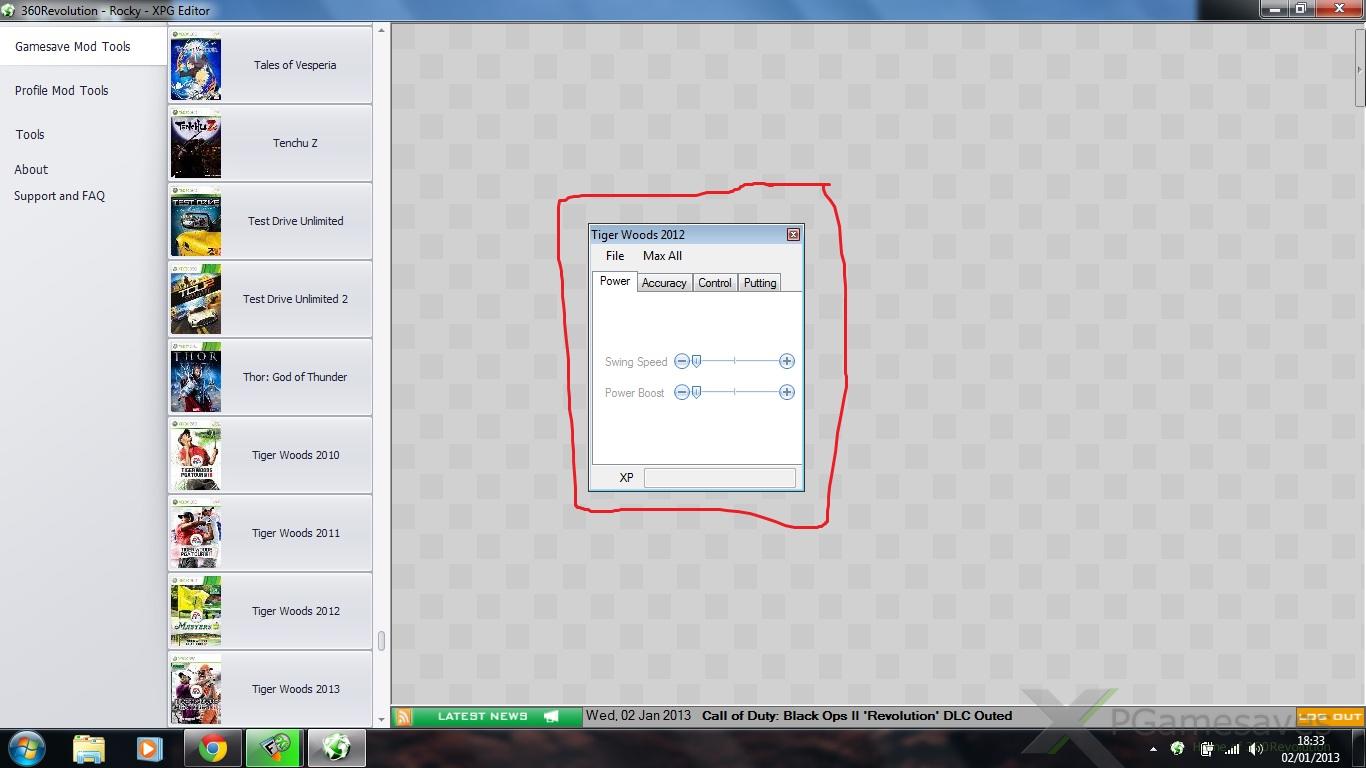Image resolution: width=1366 pixels, height=768 pixels.
Task: Open the Windows Start menu
Action: pyautogui.click(x=26, y=748)
